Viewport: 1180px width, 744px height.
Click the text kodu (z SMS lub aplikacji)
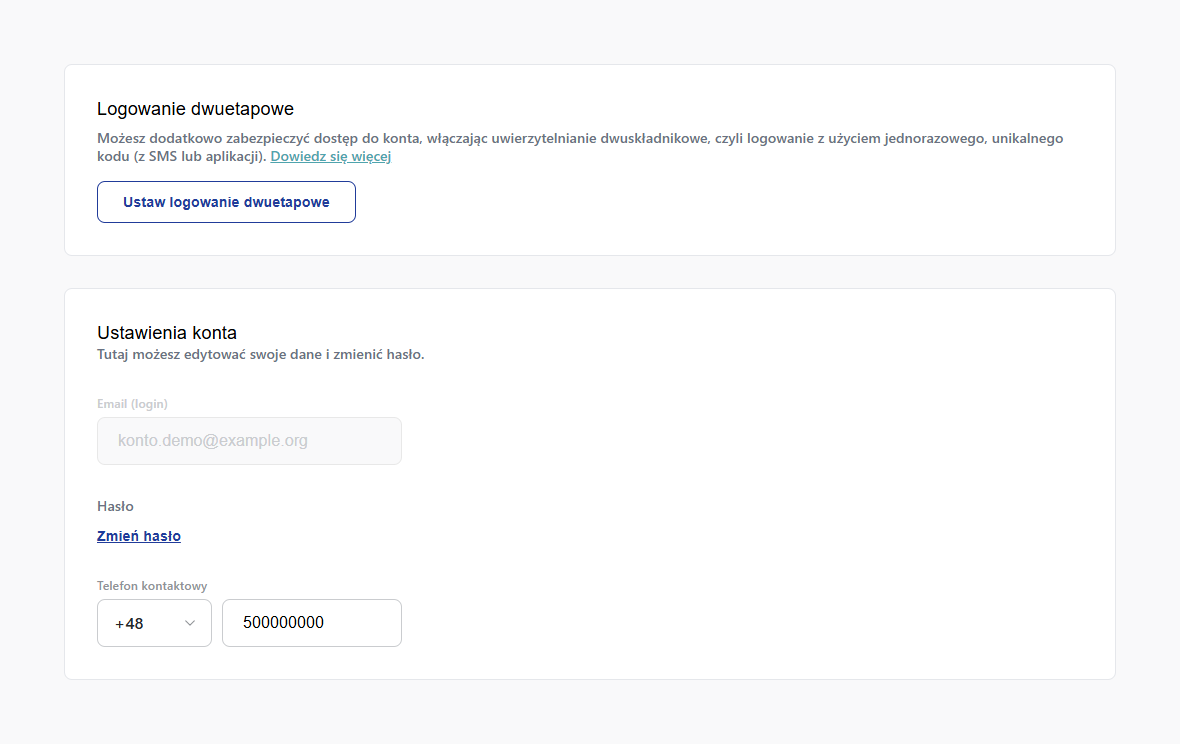(181, 156)
